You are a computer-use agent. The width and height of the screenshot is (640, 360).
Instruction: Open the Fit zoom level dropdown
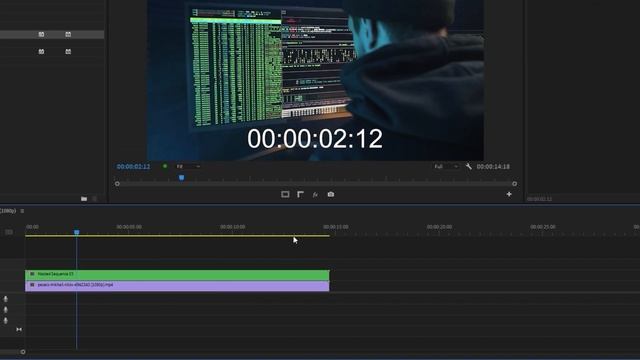pos(188,167)
